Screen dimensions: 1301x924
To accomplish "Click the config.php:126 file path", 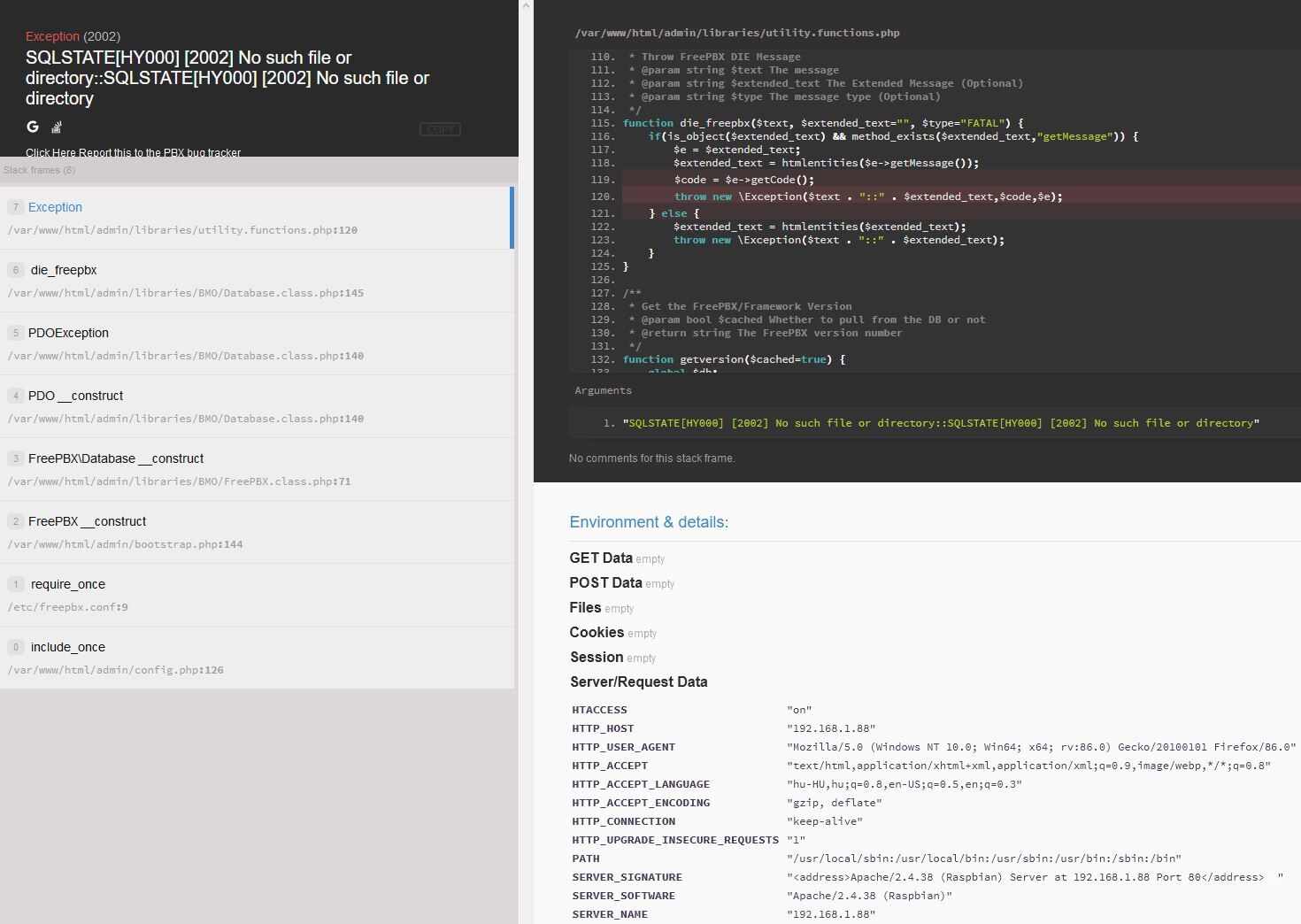I will (x=115, y=670).
